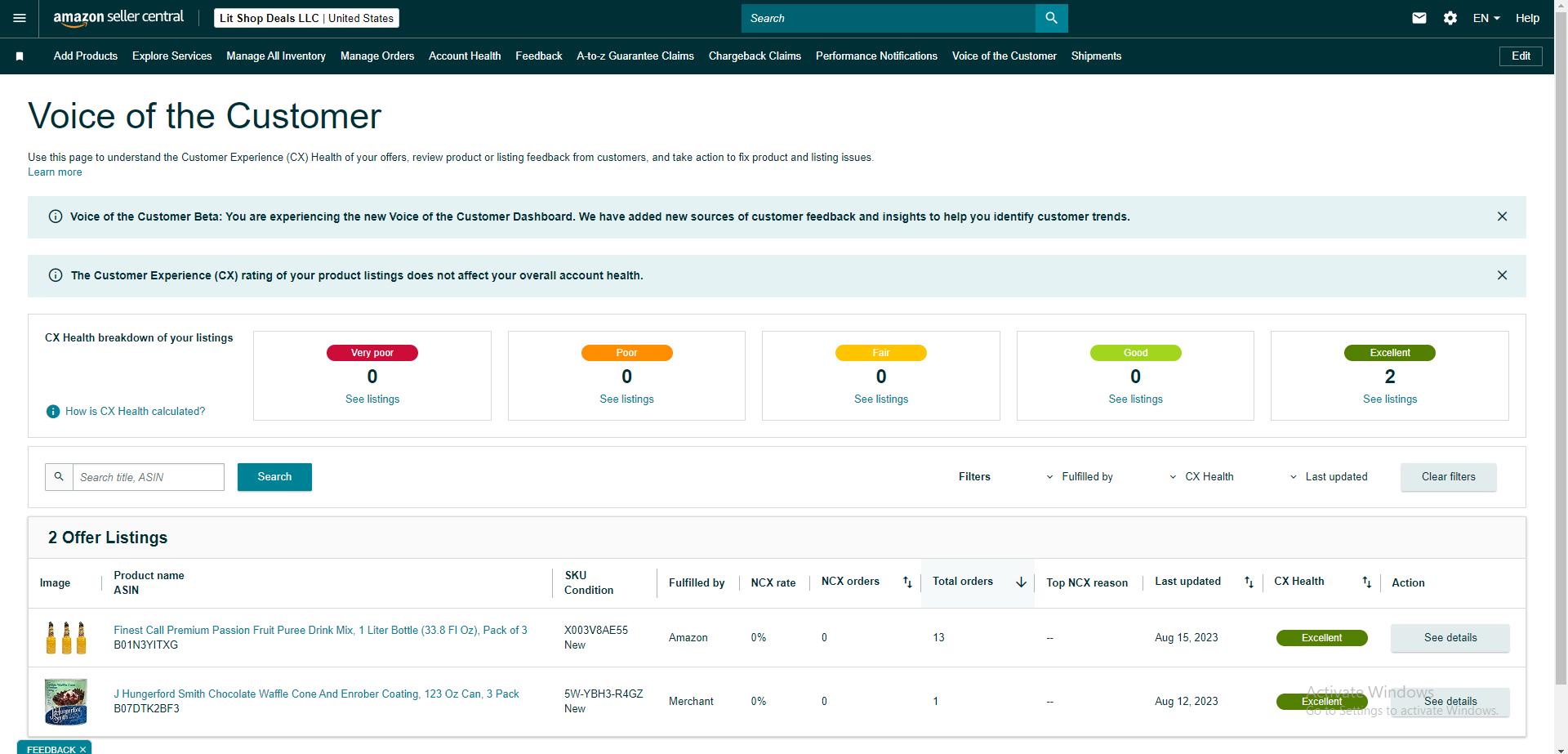Click the Total orders column header
Screen dimensions: 1568x754
(963, 582)
